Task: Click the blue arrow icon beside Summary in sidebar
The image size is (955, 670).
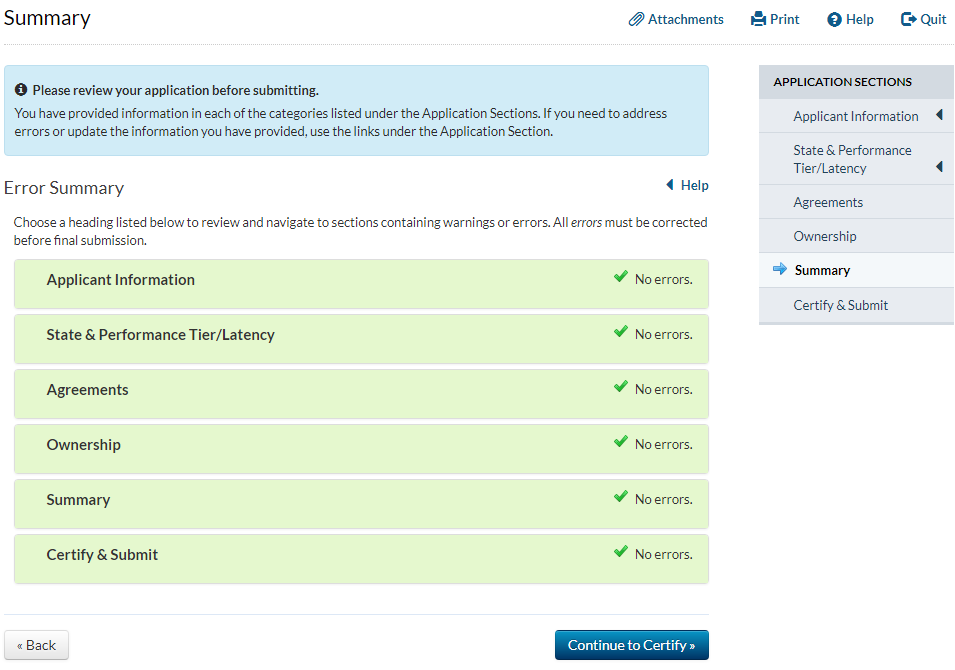Action: 780,269
